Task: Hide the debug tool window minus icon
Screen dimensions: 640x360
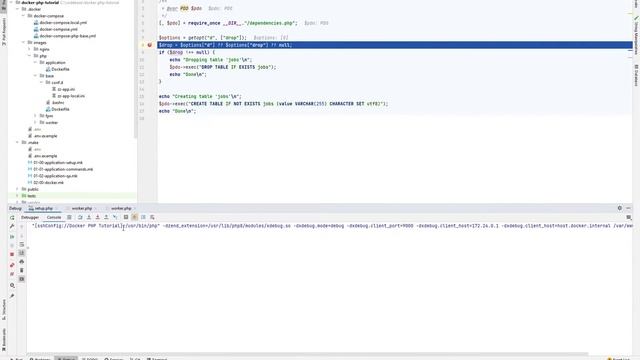Action: (629, 208)
